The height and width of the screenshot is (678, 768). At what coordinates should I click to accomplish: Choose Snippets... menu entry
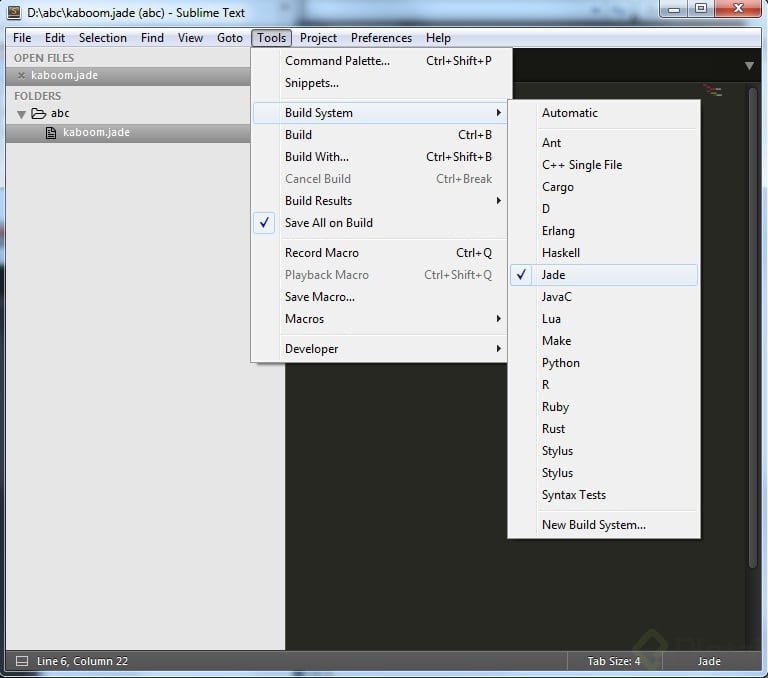381,83
